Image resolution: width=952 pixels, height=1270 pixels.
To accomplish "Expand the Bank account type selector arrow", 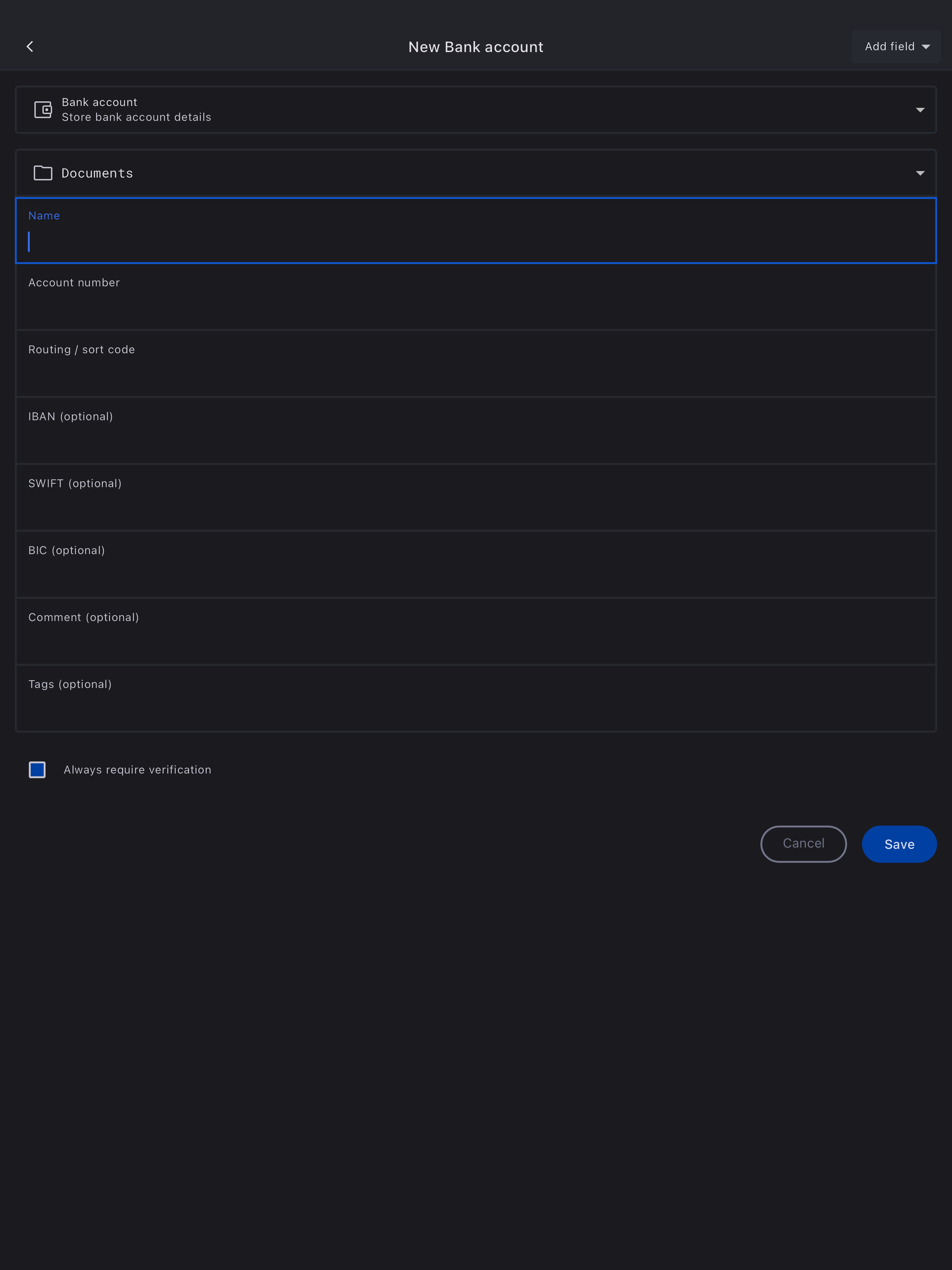I will click(920, 110).
